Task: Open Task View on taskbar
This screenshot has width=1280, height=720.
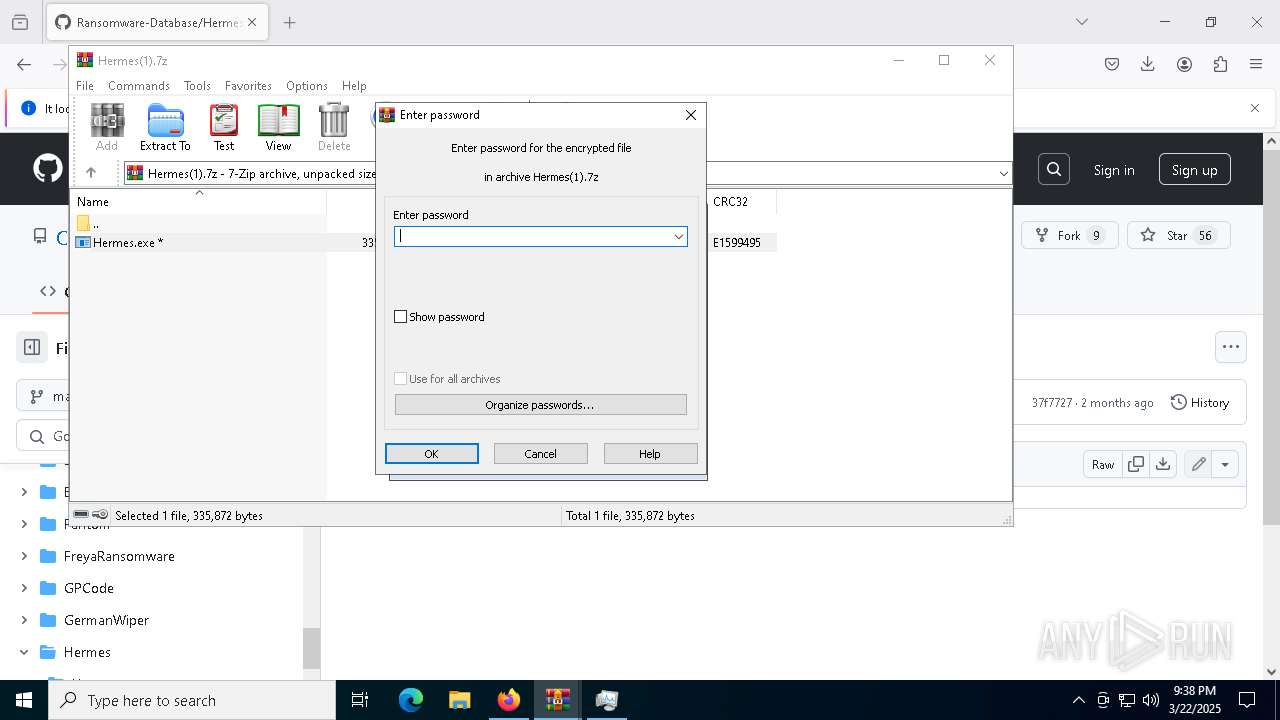Action: [x=360, y=700]
